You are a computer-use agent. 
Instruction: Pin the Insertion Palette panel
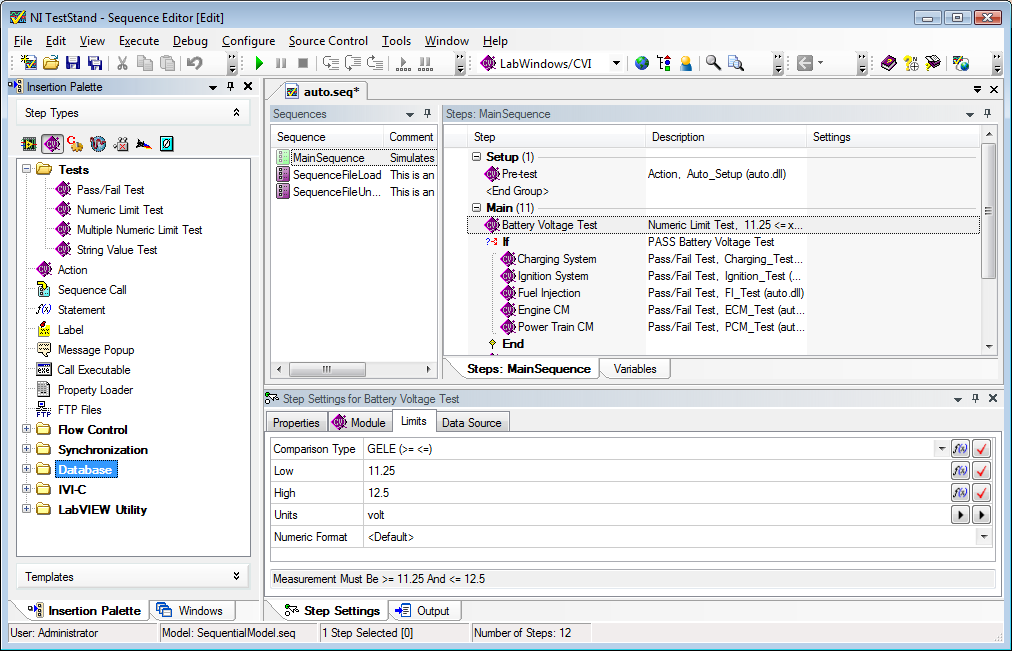coord(231,87)
